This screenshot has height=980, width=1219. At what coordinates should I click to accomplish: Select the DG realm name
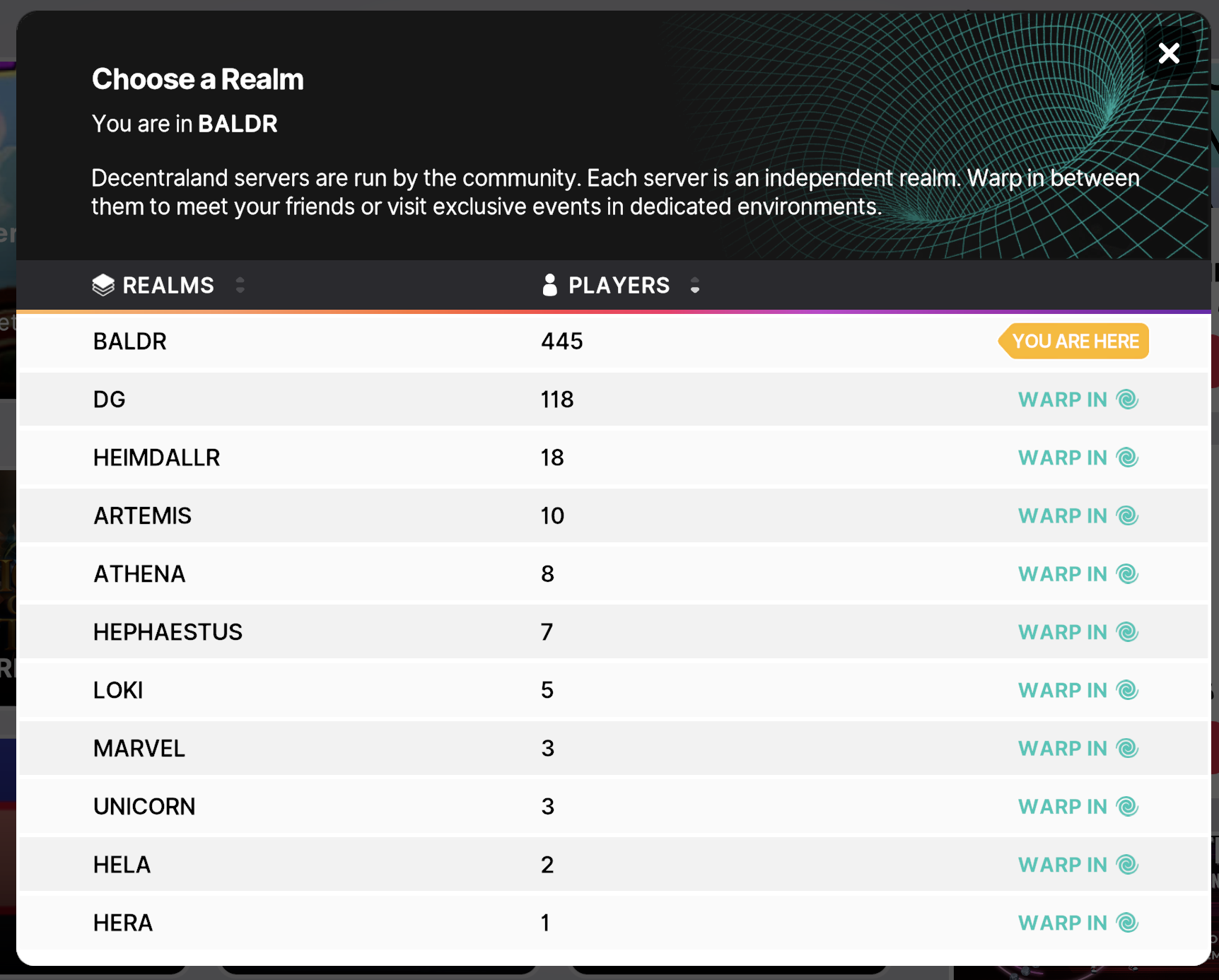tap(110, 399)
